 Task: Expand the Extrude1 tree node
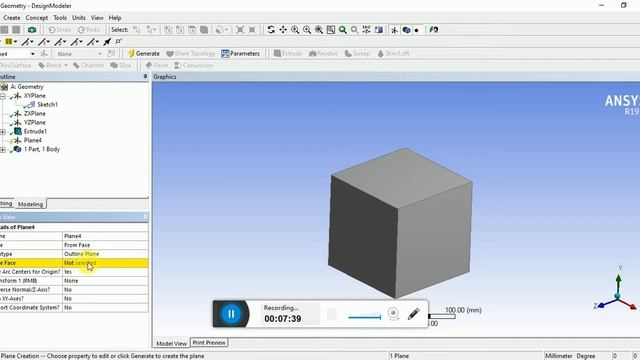click(x=2, y=132)
